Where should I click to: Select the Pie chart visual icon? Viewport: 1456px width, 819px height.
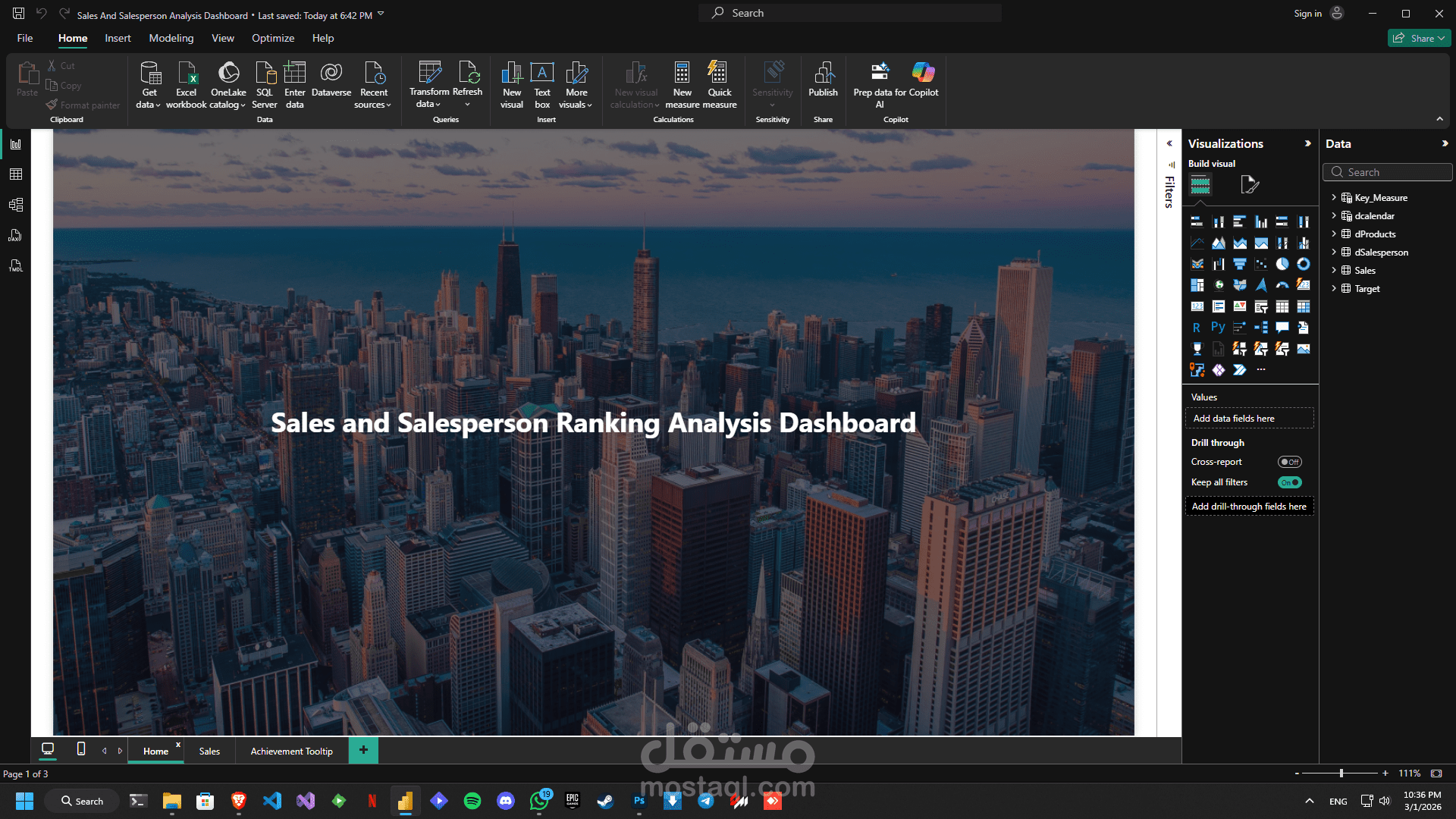point(1282,264)
